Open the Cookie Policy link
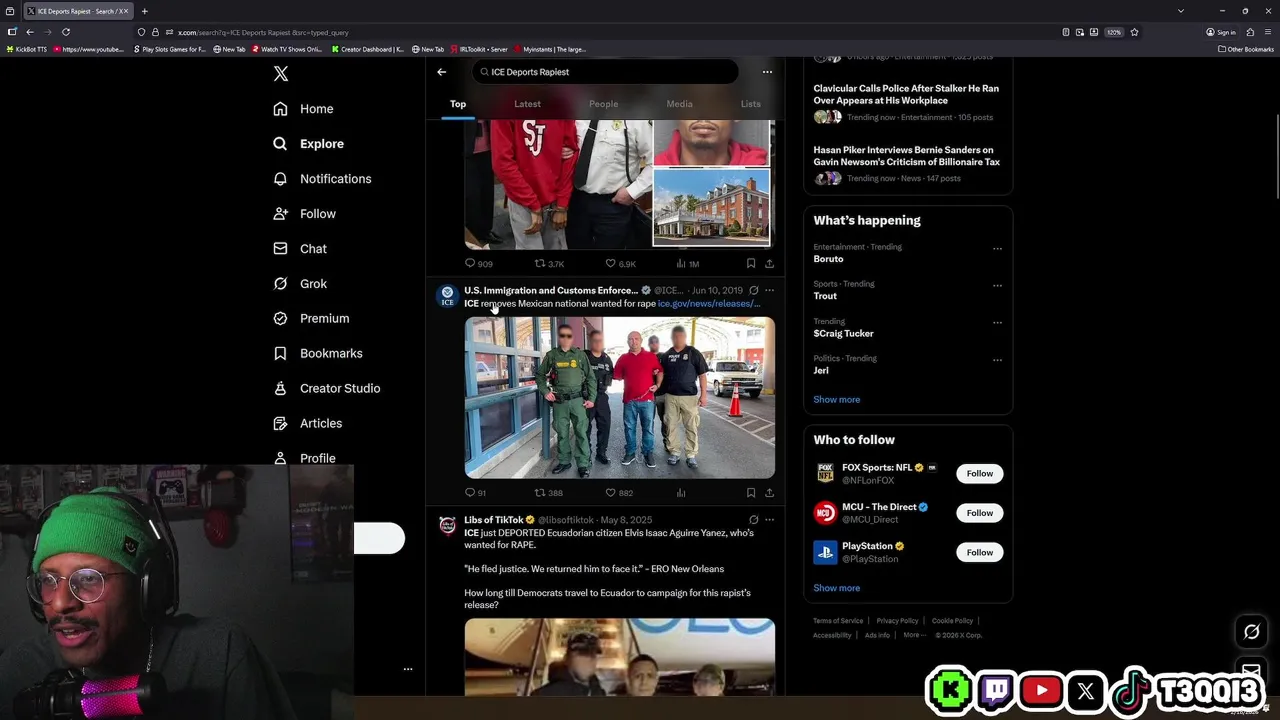The height and width of the screenshot is (720, 1280). click(952, 621)
